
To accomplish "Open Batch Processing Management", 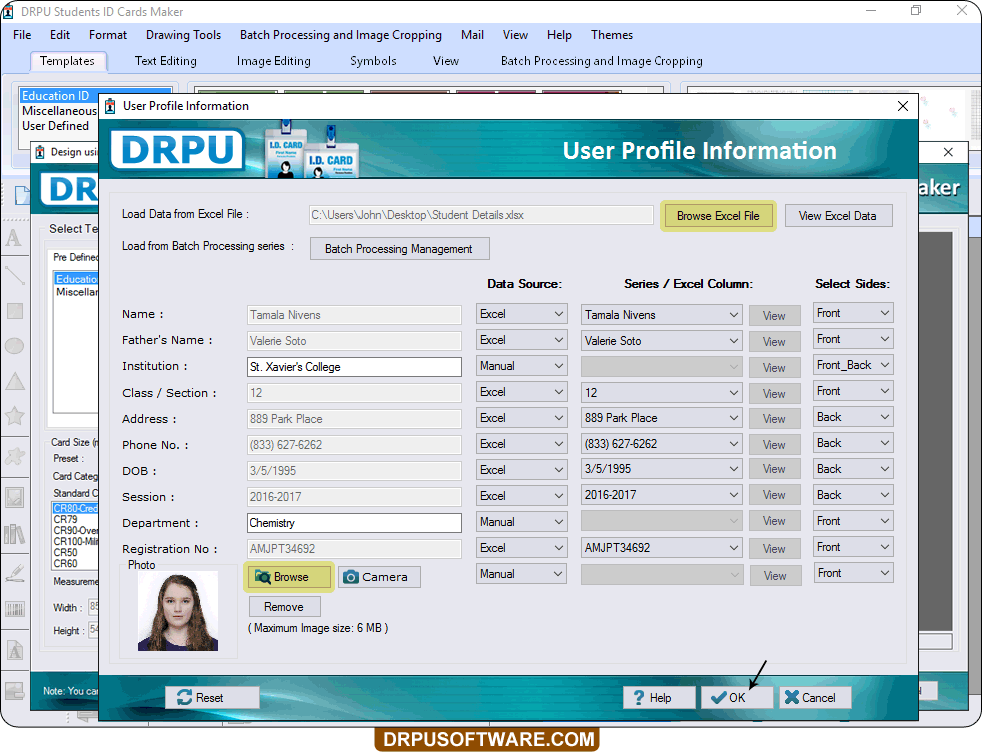I will (400, 249).
